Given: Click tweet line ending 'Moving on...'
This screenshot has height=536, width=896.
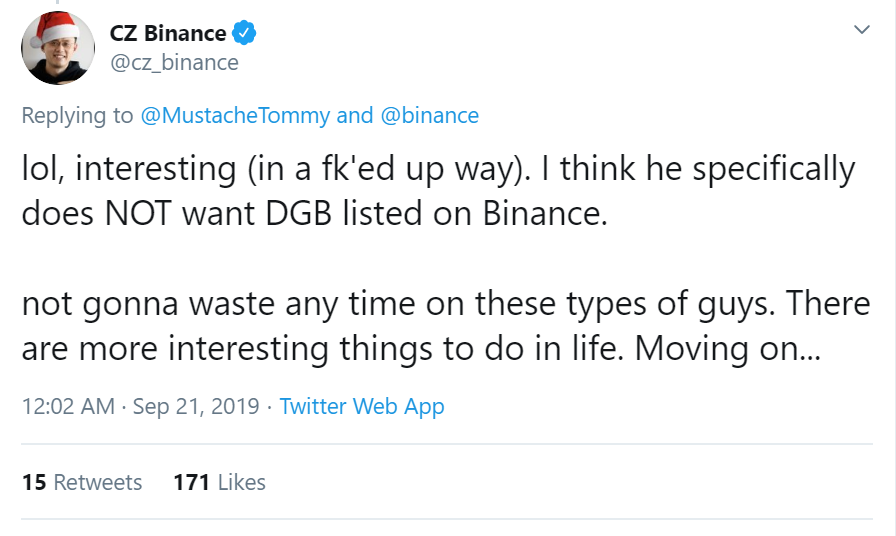Looking at the screenshot, I should pos(421,348).
